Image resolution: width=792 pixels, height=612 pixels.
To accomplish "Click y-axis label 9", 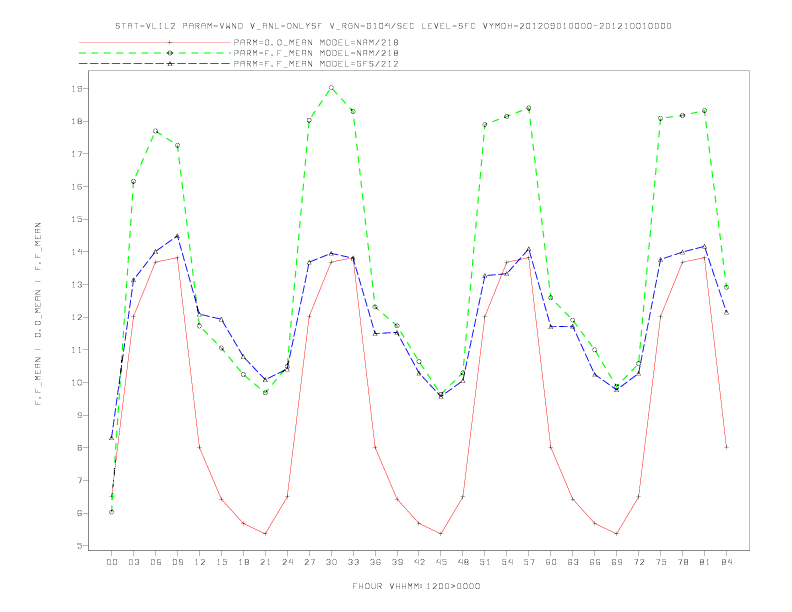I will pos(79,415).
